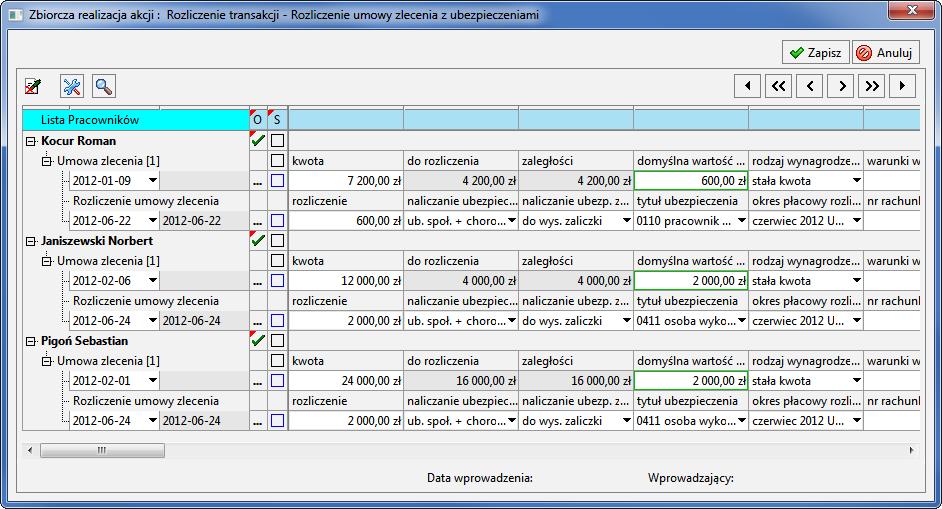Toggle checkbox in Pigoń's Umowa zlecenia row
Image resolution: width=942 pixels, height=509 pixels.
point(278,361)
